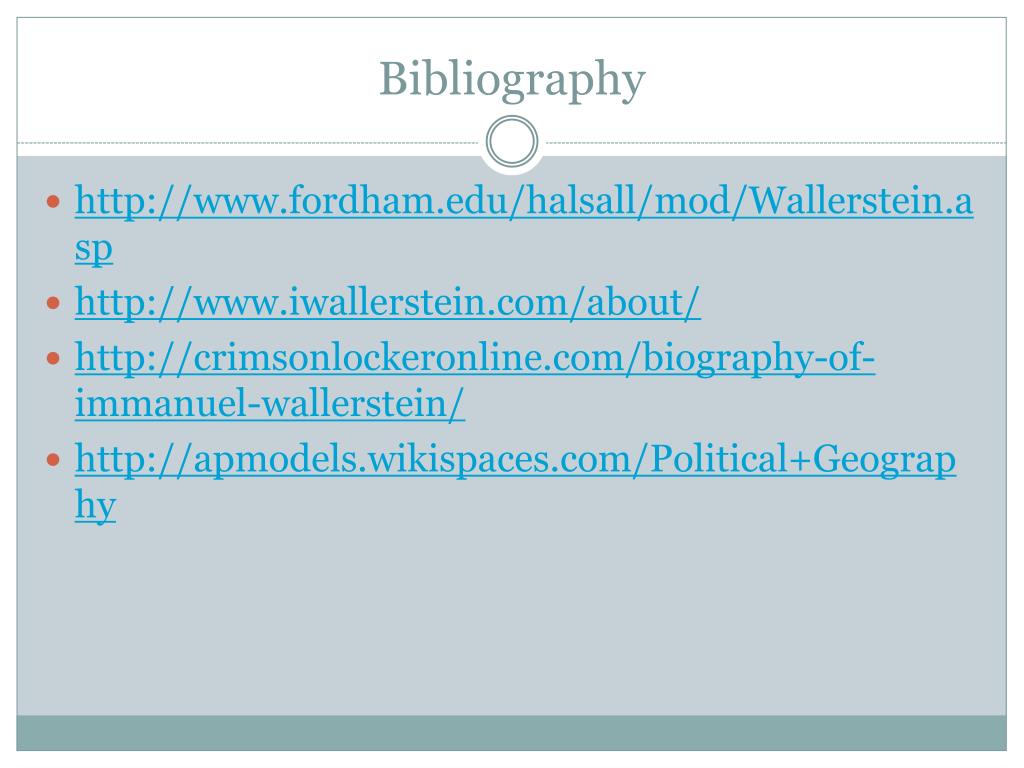Open the iwallerstein.com about link
Viewport: 1024px width, 768px height.
pyautogui.click(x=388, y=304)
